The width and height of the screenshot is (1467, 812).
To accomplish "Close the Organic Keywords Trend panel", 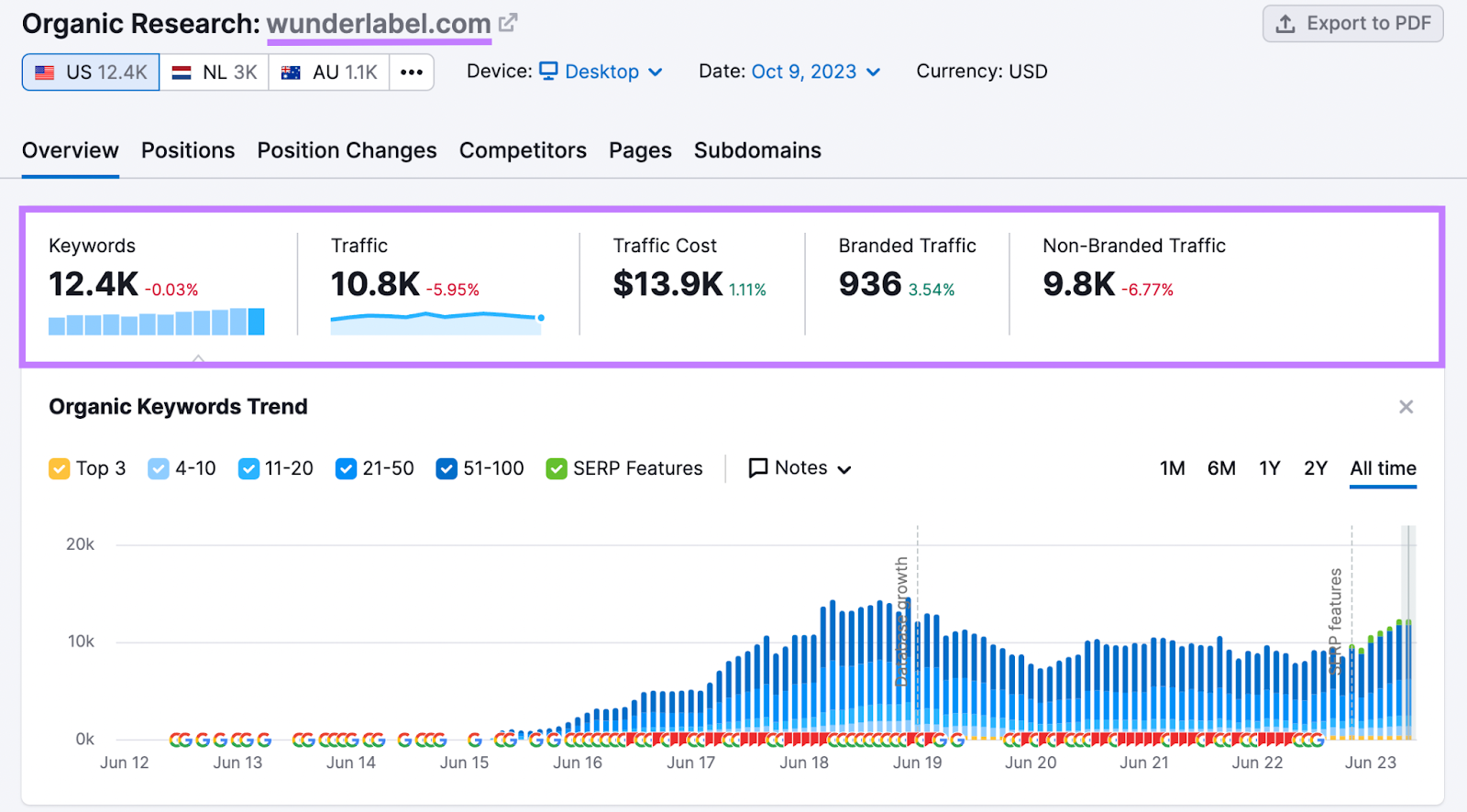I will click(1406, 407).
